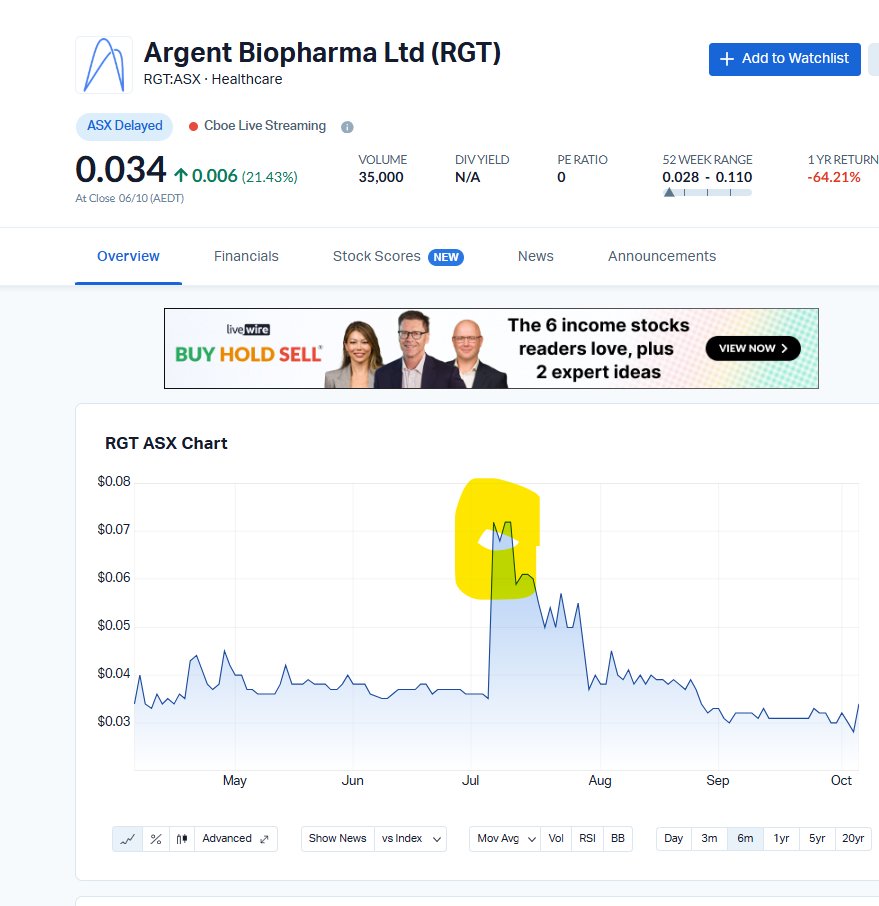879x906 pixels.
Task: Open the Overview tab
Action: pyautogui.click(x=128, y=257)
